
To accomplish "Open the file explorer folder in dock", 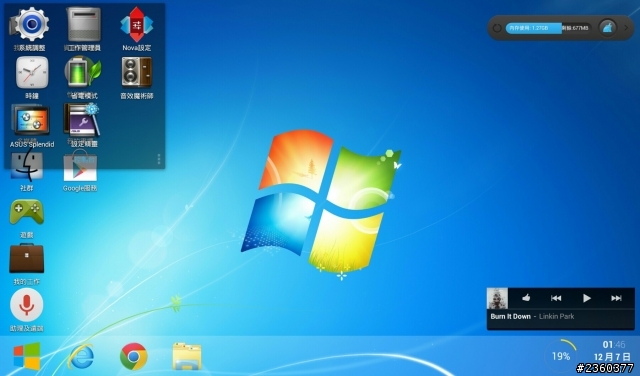I will 187,356.
